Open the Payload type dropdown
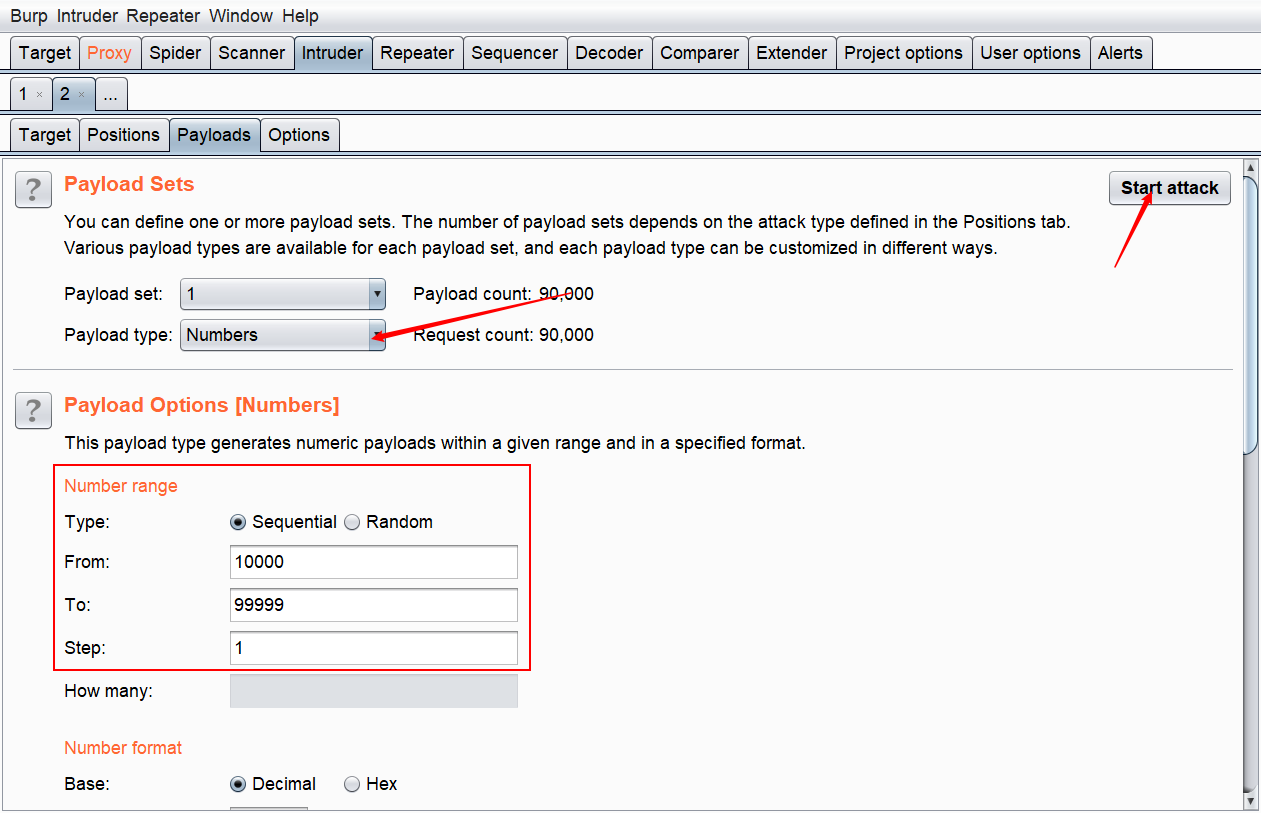This screenshot has height=813, width=1261. tap(283, 335)
